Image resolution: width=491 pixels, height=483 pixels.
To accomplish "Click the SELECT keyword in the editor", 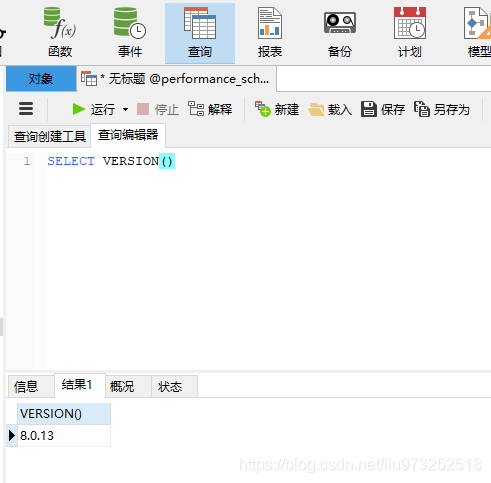I will [x=71, y=161].
